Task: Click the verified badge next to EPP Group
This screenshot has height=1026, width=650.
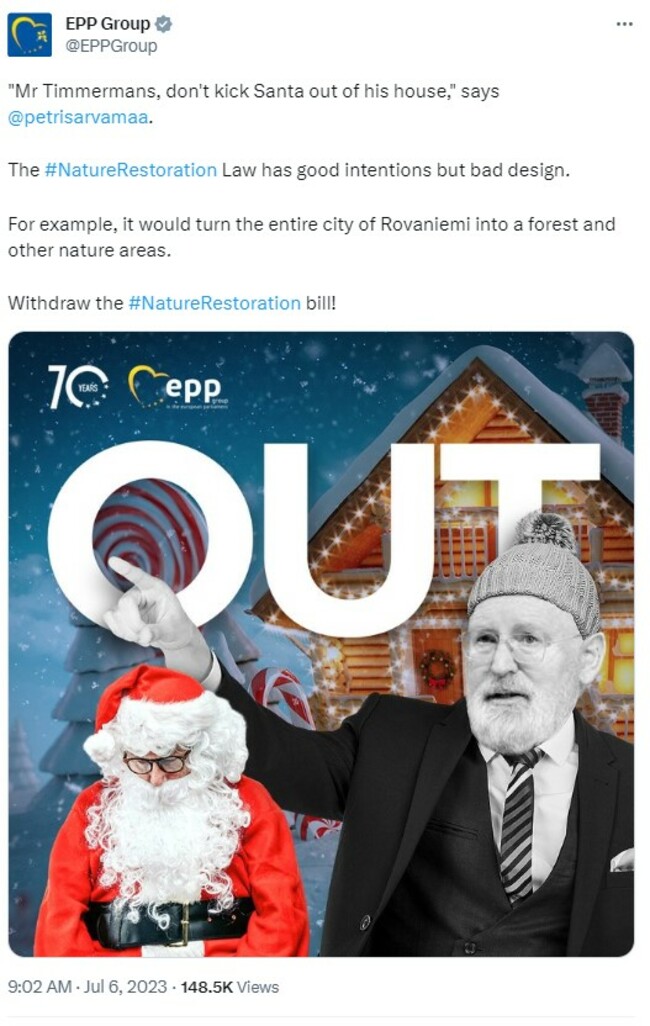Action: click(x=164, y=24)
